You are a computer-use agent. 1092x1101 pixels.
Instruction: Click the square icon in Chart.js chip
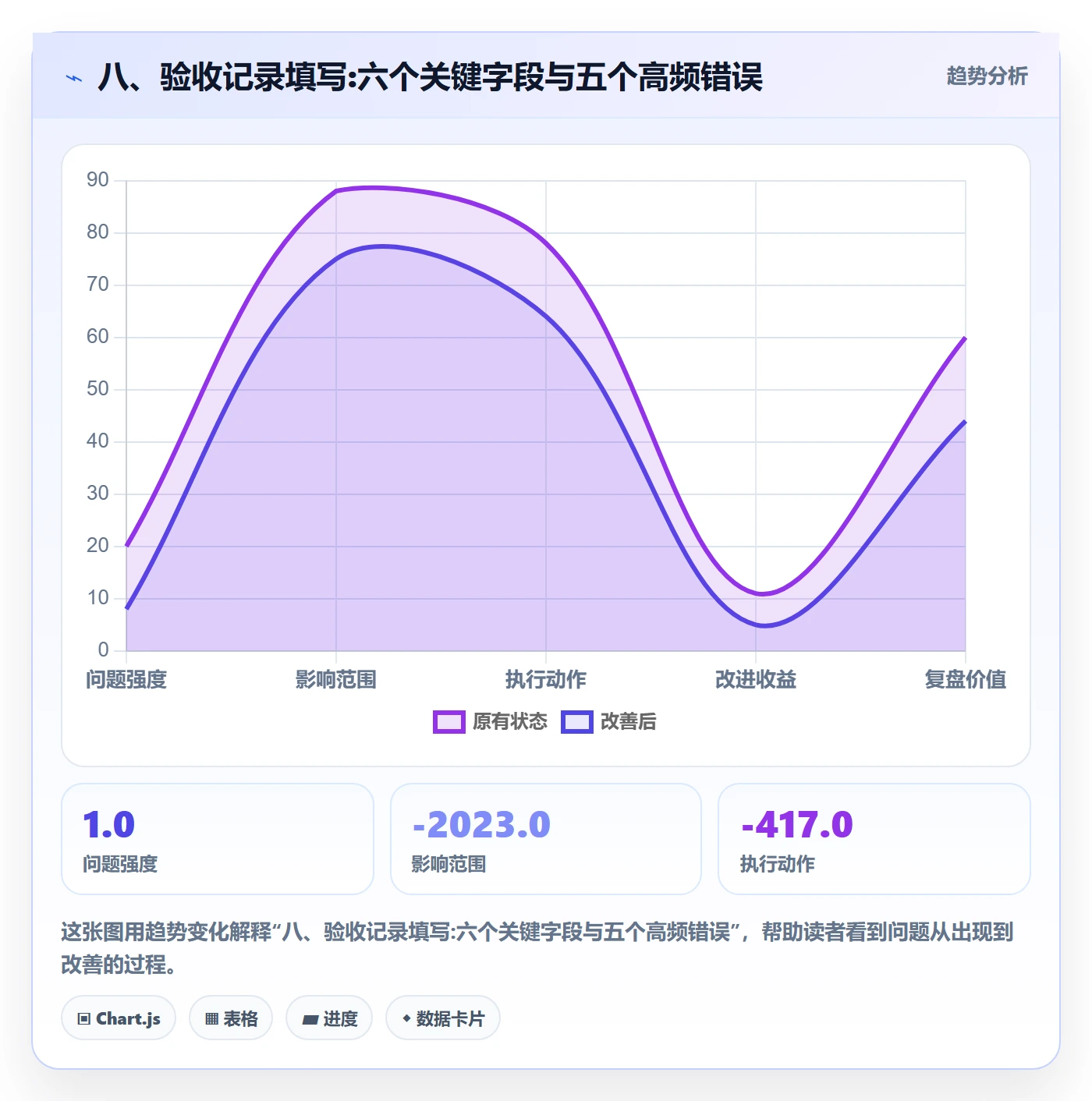pos(84,1019)
